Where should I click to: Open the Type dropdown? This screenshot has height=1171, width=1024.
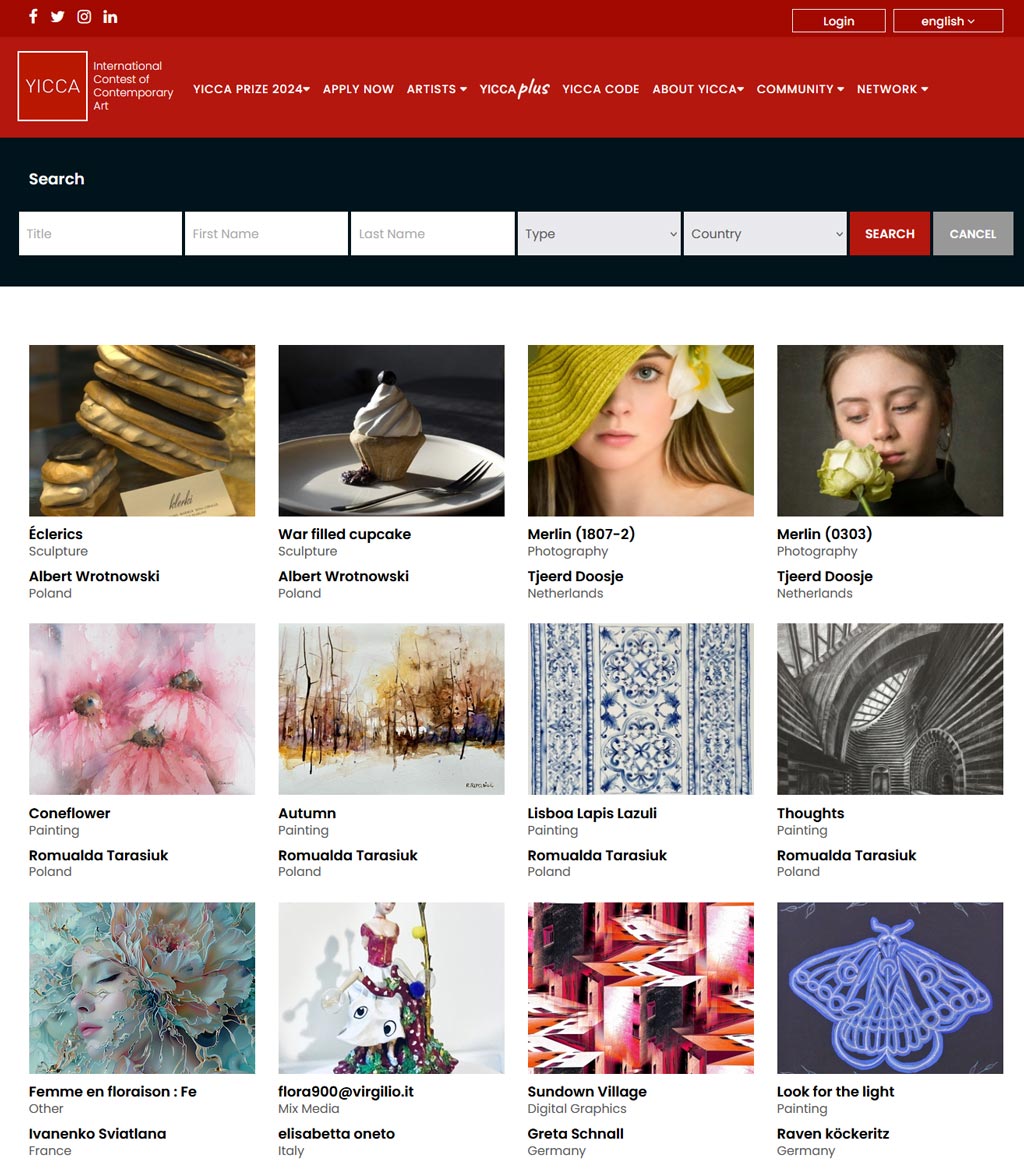pos(599,234)
